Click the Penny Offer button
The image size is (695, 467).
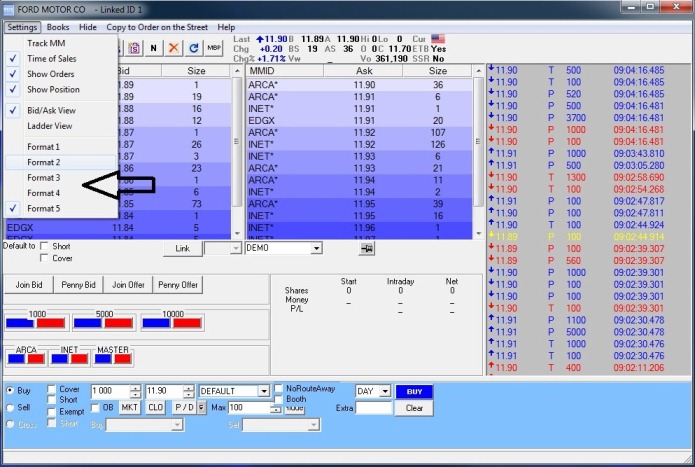pyautogui.click(x=178, y=285)
